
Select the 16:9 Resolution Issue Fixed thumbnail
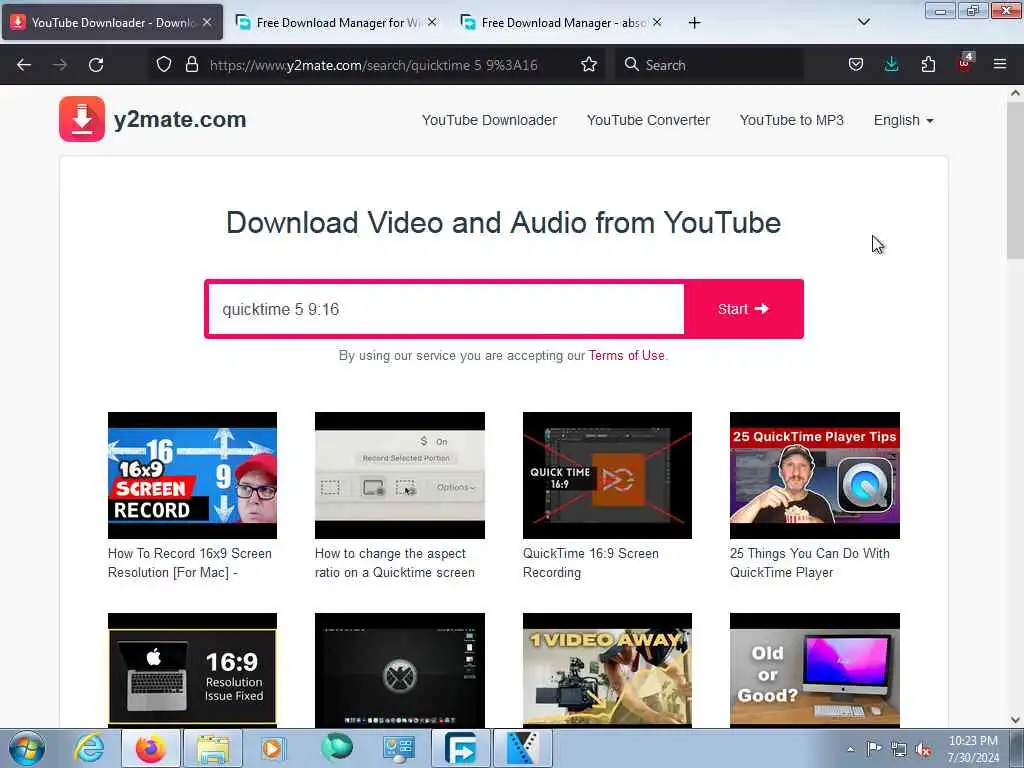(x=192, y=671)
